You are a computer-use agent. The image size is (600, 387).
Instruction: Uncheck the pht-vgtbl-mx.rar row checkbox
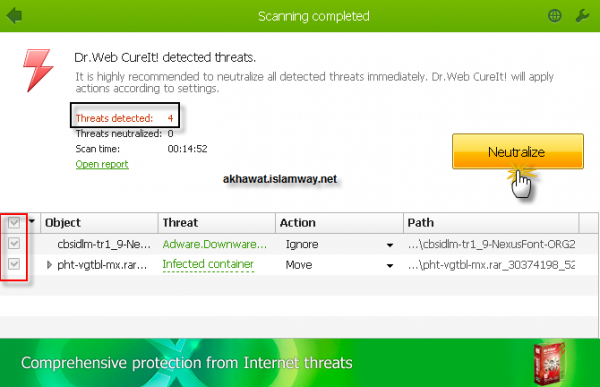14,264
